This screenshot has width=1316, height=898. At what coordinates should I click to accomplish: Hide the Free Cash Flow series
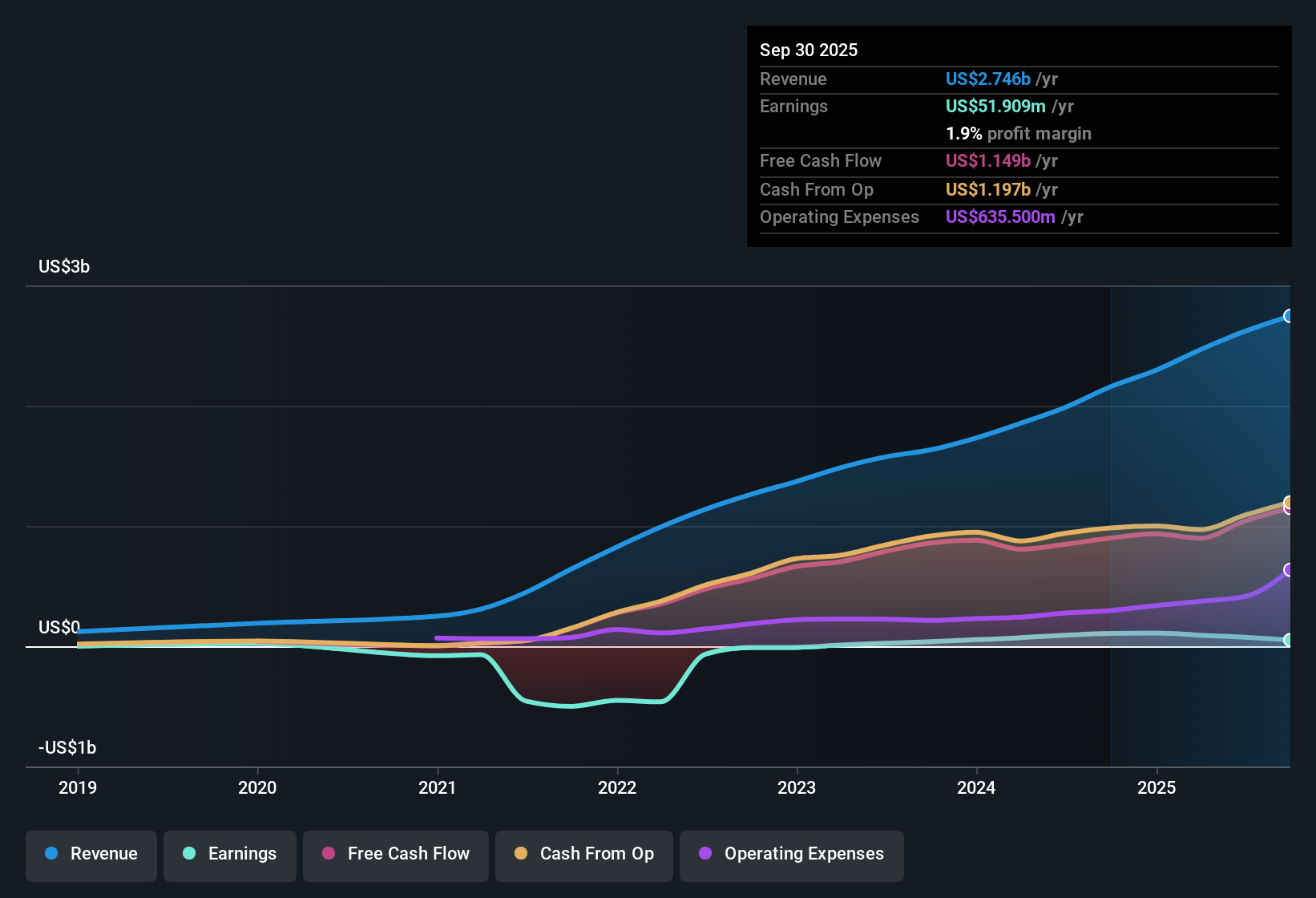[x=395, y=854]
